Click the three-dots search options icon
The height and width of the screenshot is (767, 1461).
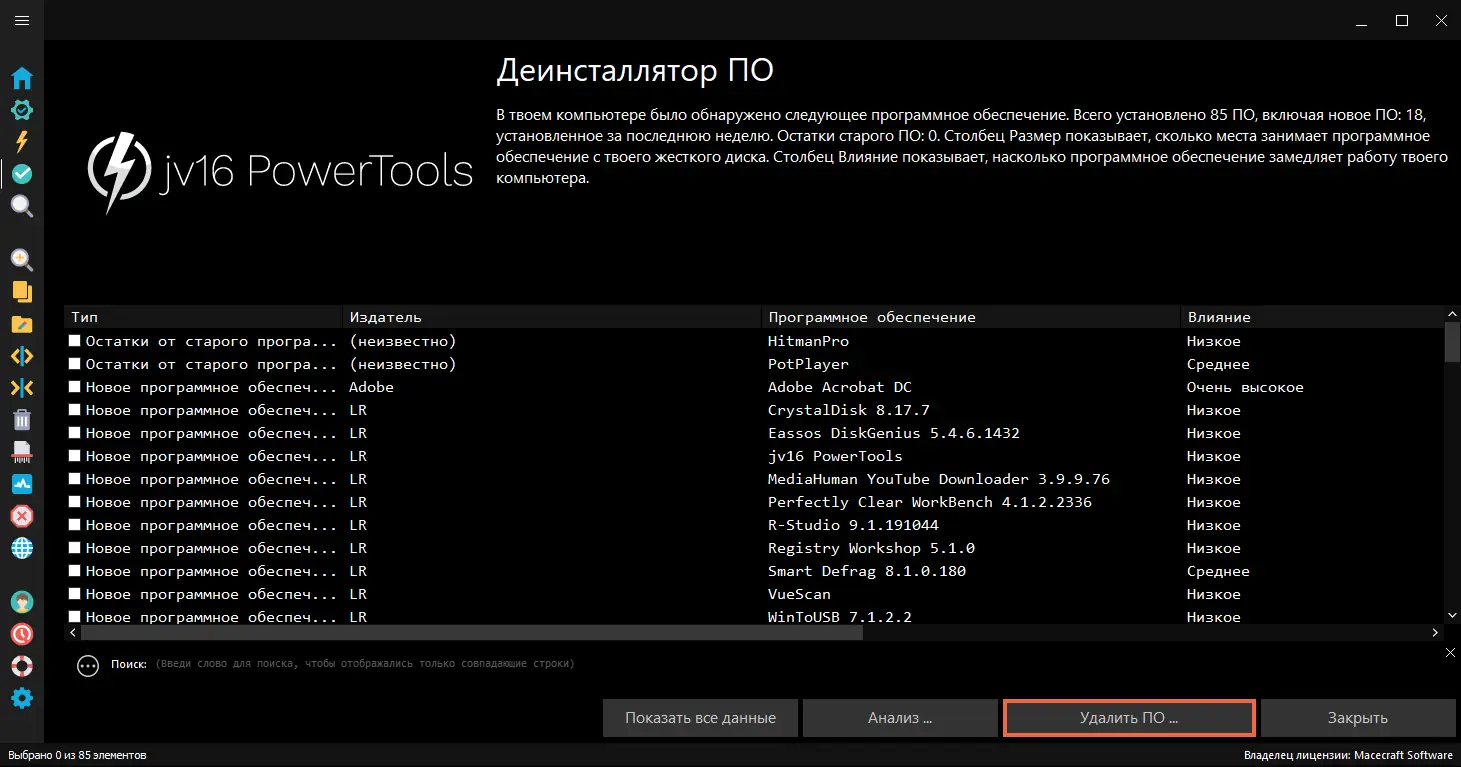pyautogui.click(x=88, y=665)
